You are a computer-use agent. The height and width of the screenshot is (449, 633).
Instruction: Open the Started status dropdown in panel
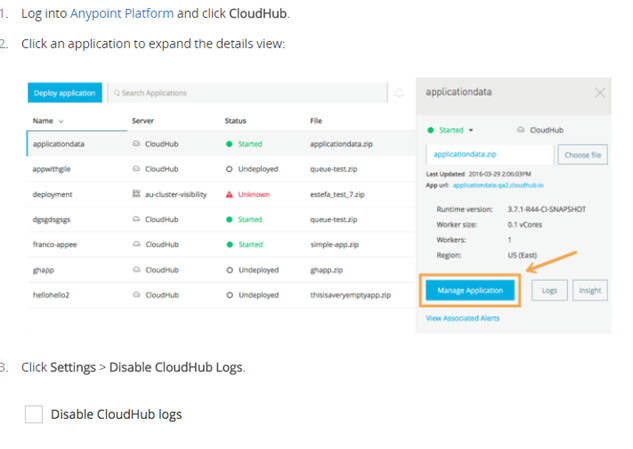(x=470, y=130)
